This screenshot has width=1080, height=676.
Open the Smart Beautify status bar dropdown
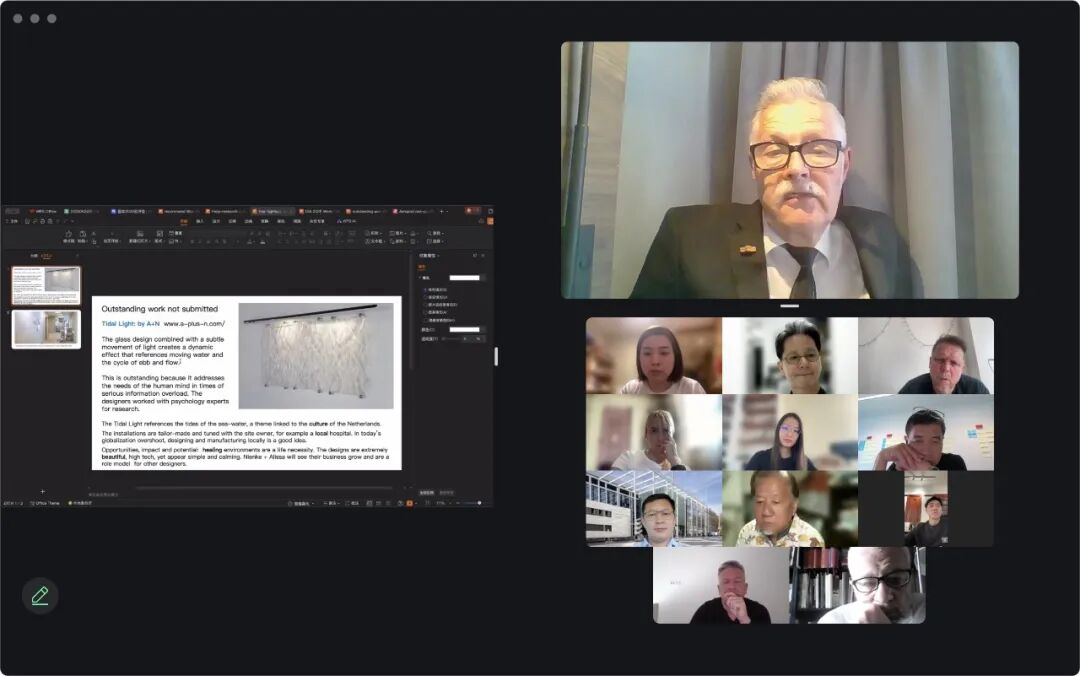point(301,503)
